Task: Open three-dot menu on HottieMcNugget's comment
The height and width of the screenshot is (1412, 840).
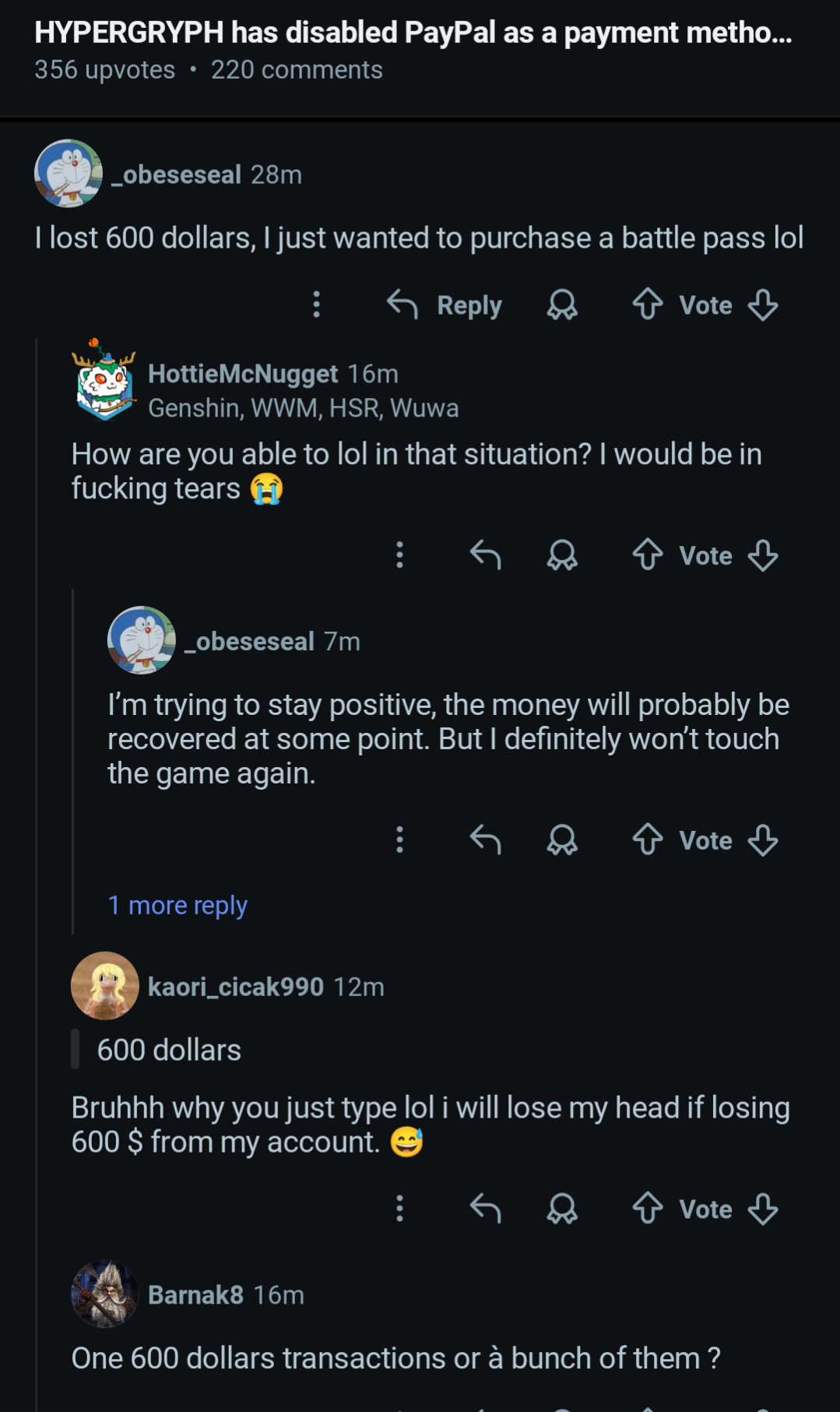Action: click(399, 555)
